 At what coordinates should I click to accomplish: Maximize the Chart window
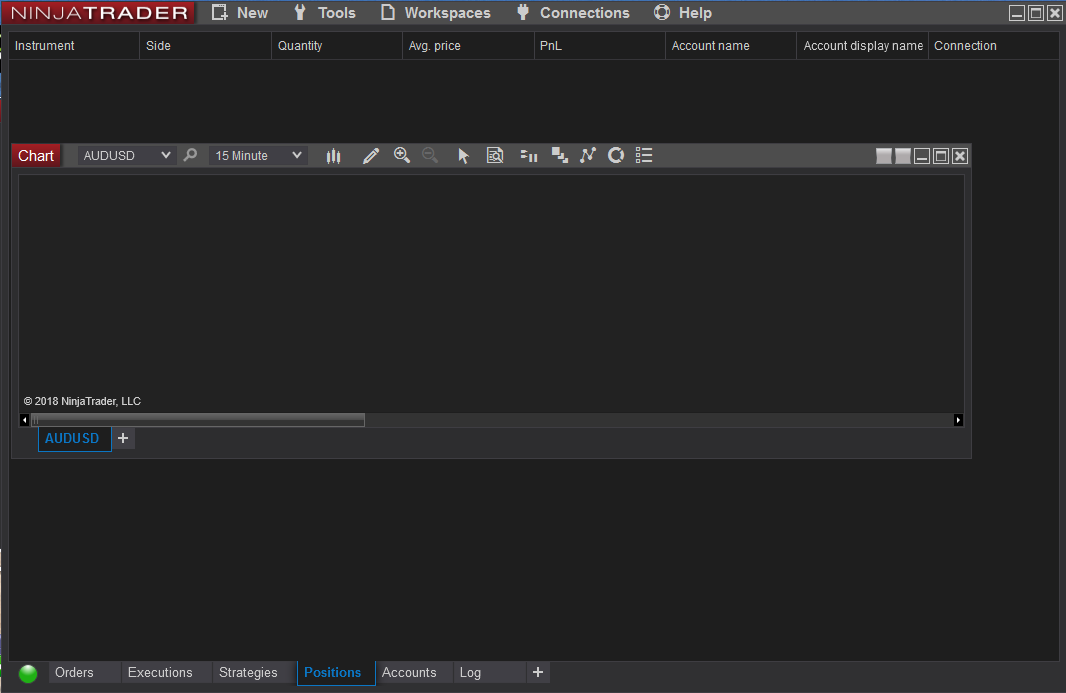[x=941, y=156]
